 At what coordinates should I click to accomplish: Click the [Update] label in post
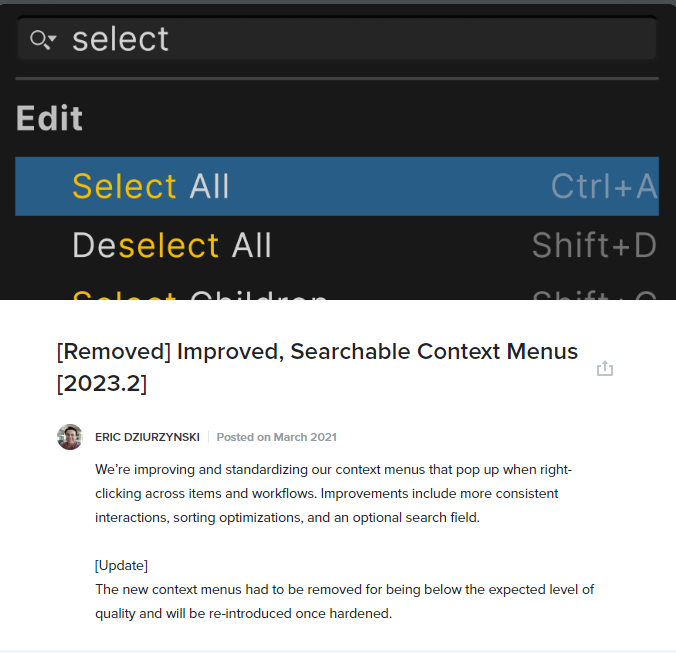pos(122,565)
